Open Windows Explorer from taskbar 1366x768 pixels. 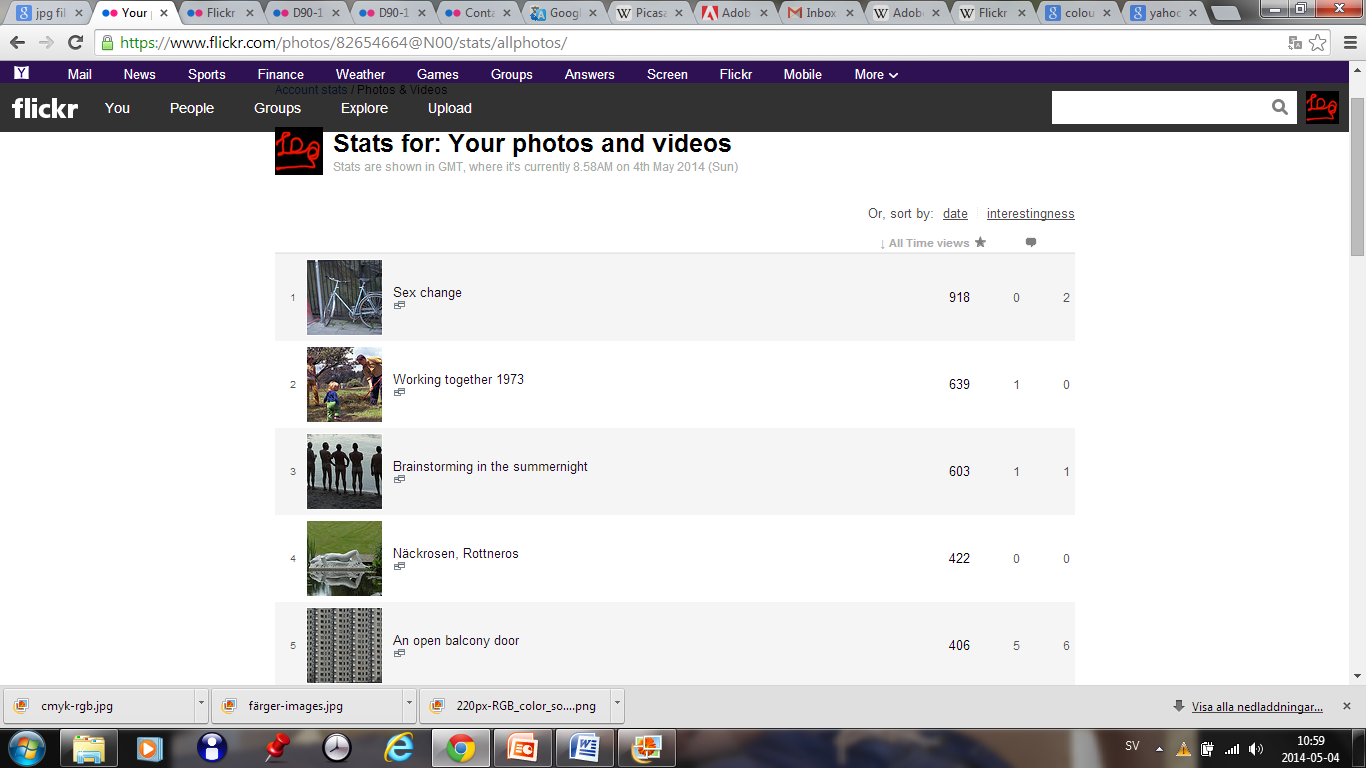pos(89,747)
